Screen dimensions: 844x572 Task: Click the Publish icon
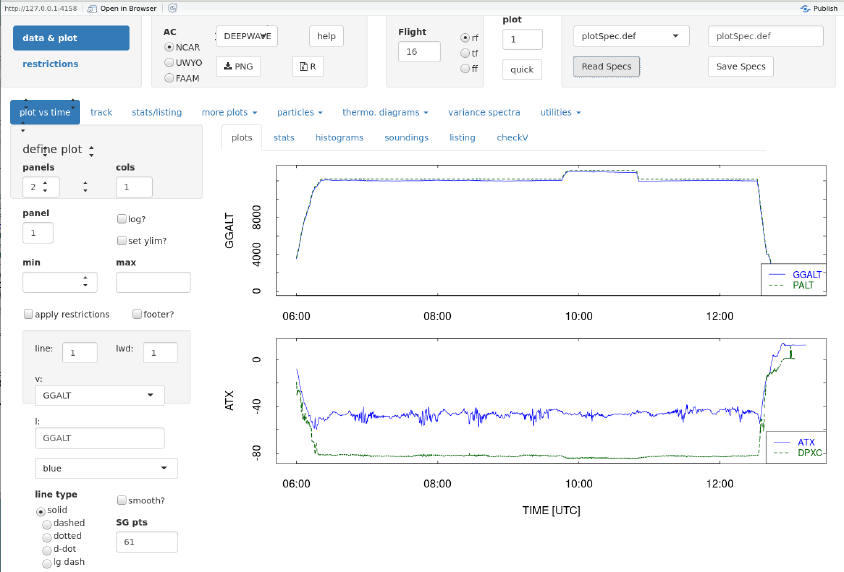(x=806, y=8)
